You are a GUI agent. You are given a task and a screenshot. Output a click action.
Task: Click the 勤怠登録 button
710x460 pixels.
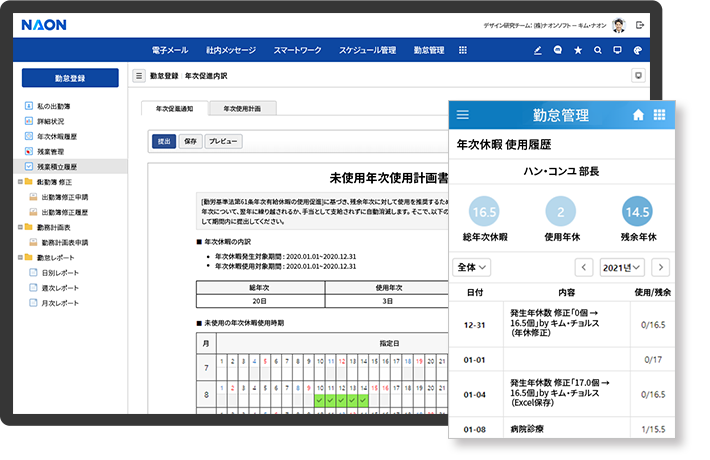pyautogui.click(x=70, y=77)
